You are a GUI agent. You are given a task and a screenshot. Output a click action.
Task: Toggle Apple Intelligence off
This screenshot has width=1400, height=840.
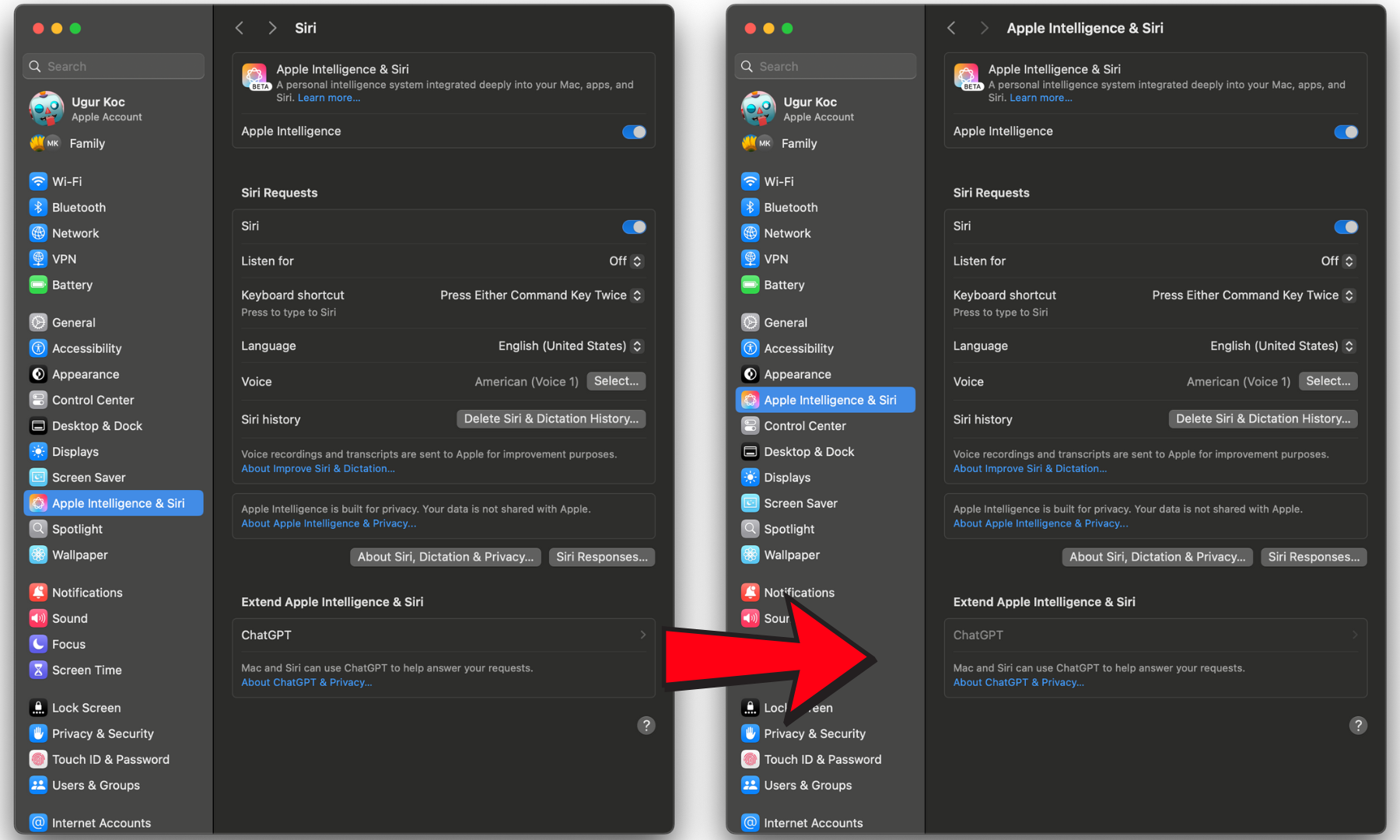point(634,131)
